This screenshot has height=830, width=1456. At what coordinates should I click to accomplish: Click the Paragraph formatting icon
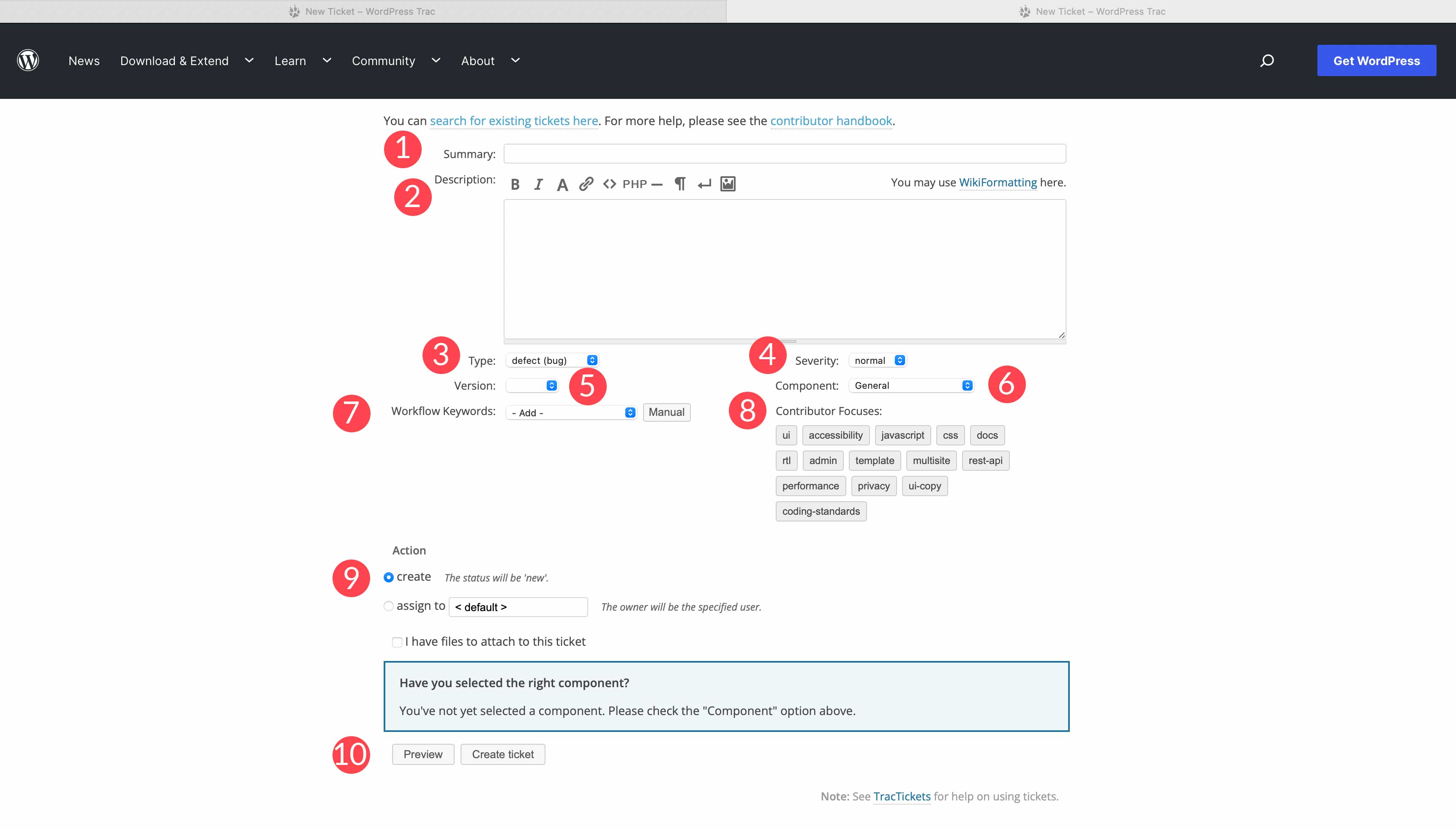point(679,184)
